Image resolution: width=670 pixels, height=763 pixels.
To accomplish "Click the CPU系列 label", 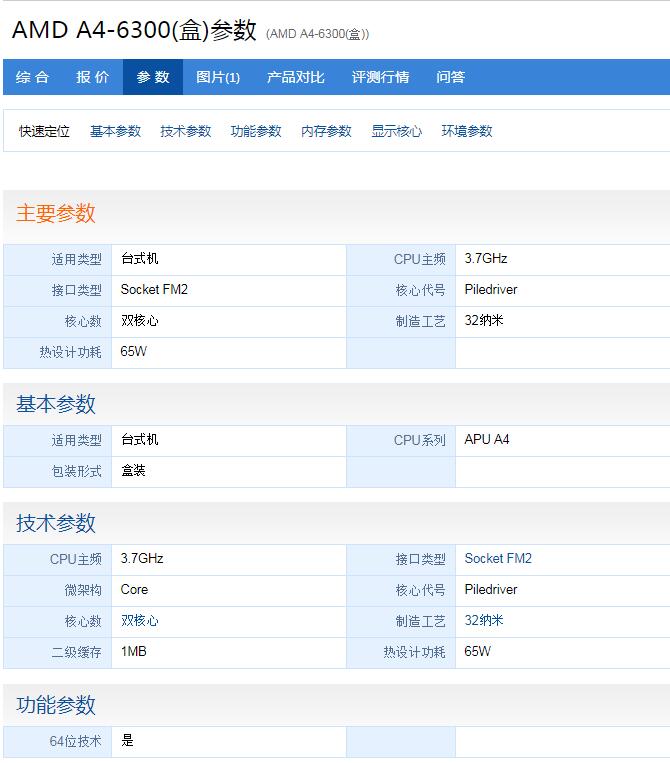I will point(419,440).
